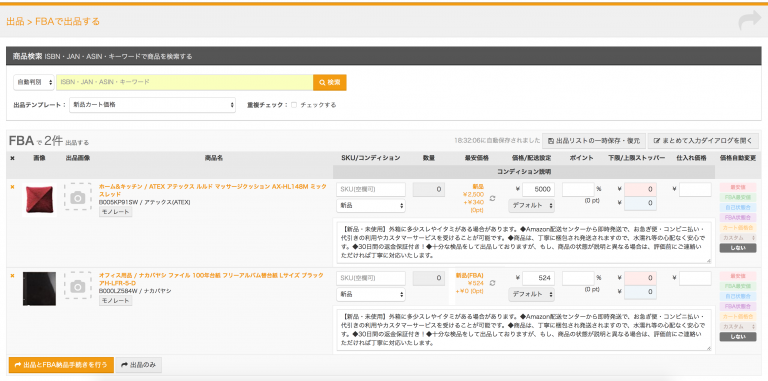Refresh lowest price for the Nakabayashi album

click(x=492, y=283)
